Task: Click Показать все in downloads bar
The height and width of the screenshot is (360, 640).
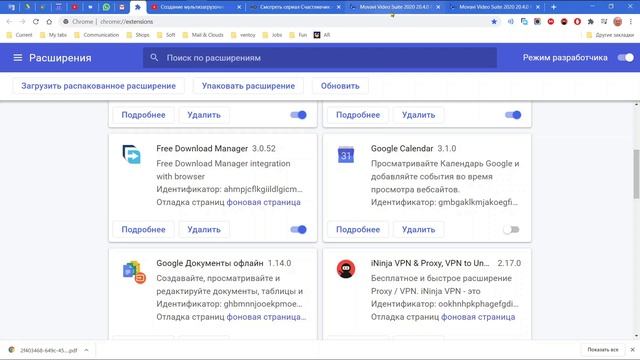Action: [x=603, y=350]
